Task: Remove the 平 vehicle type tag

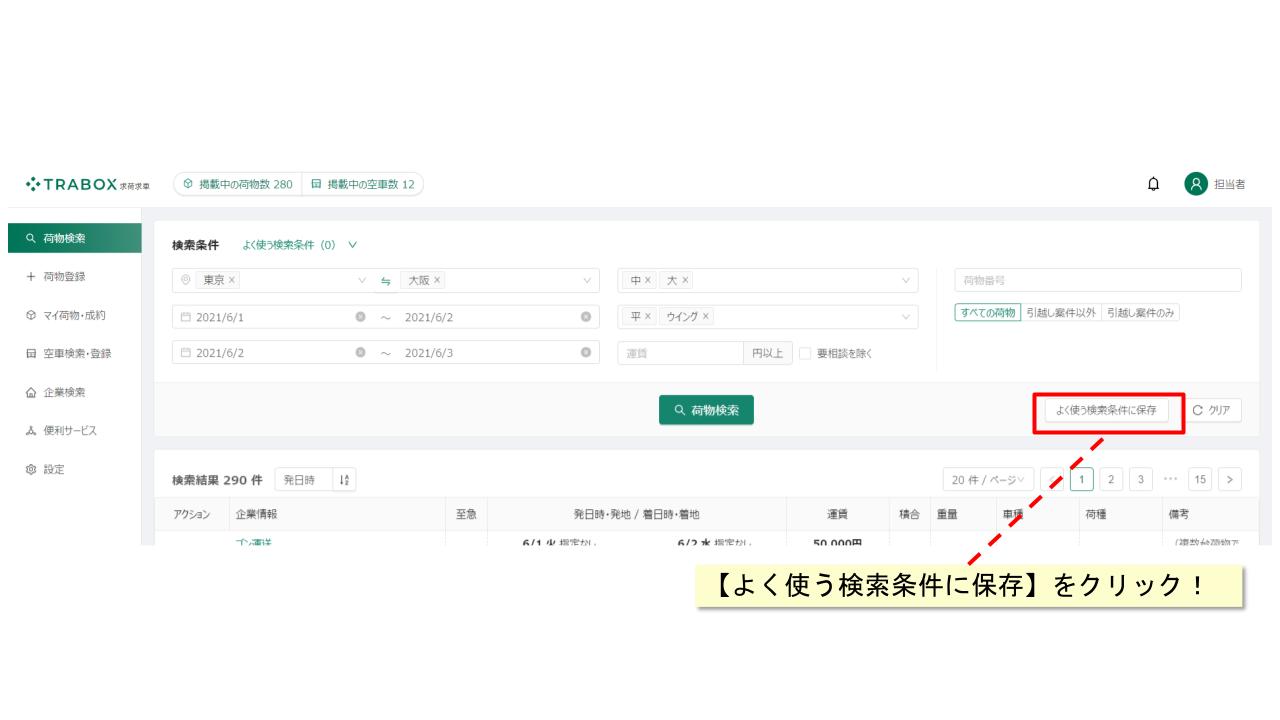Action: point(648,316)
